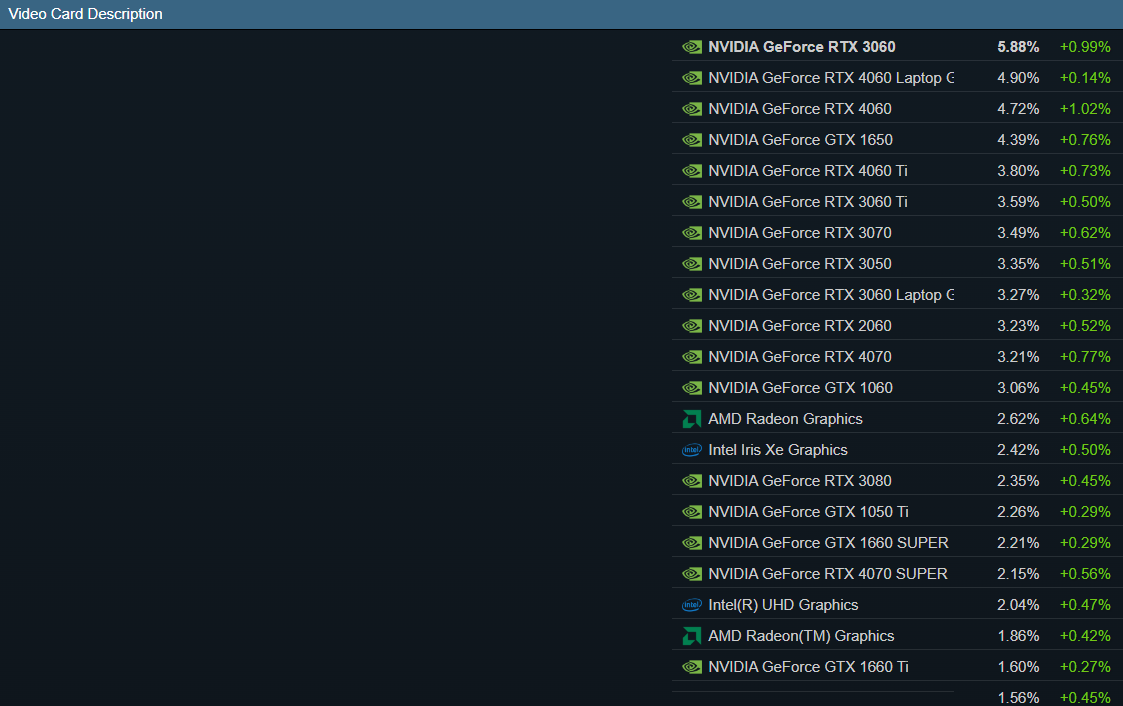Click NVIDIA icon beside RTX 3060
Viewport: 1123px width, 706px height.
pos(692,47)
